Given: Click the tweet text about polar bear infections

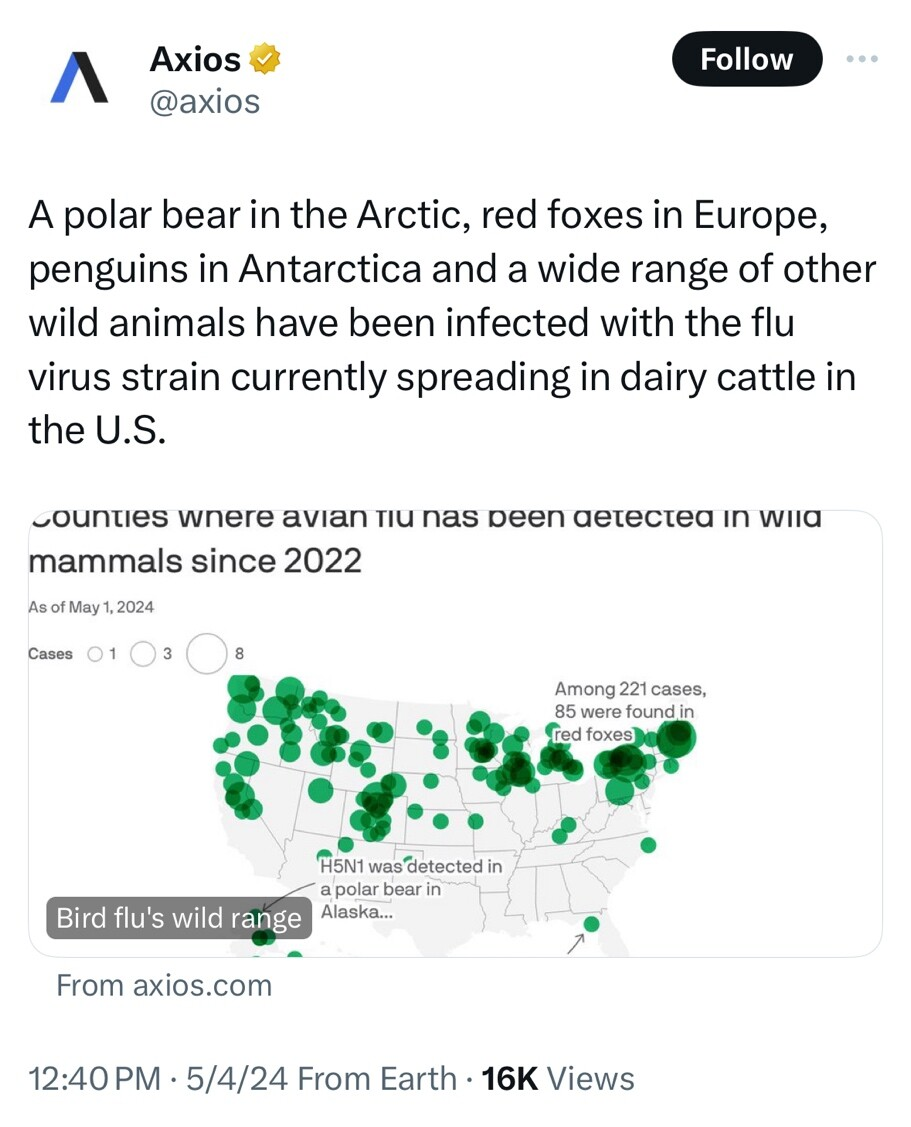Looking at the screenshot, I should click(x=452, y=323).
